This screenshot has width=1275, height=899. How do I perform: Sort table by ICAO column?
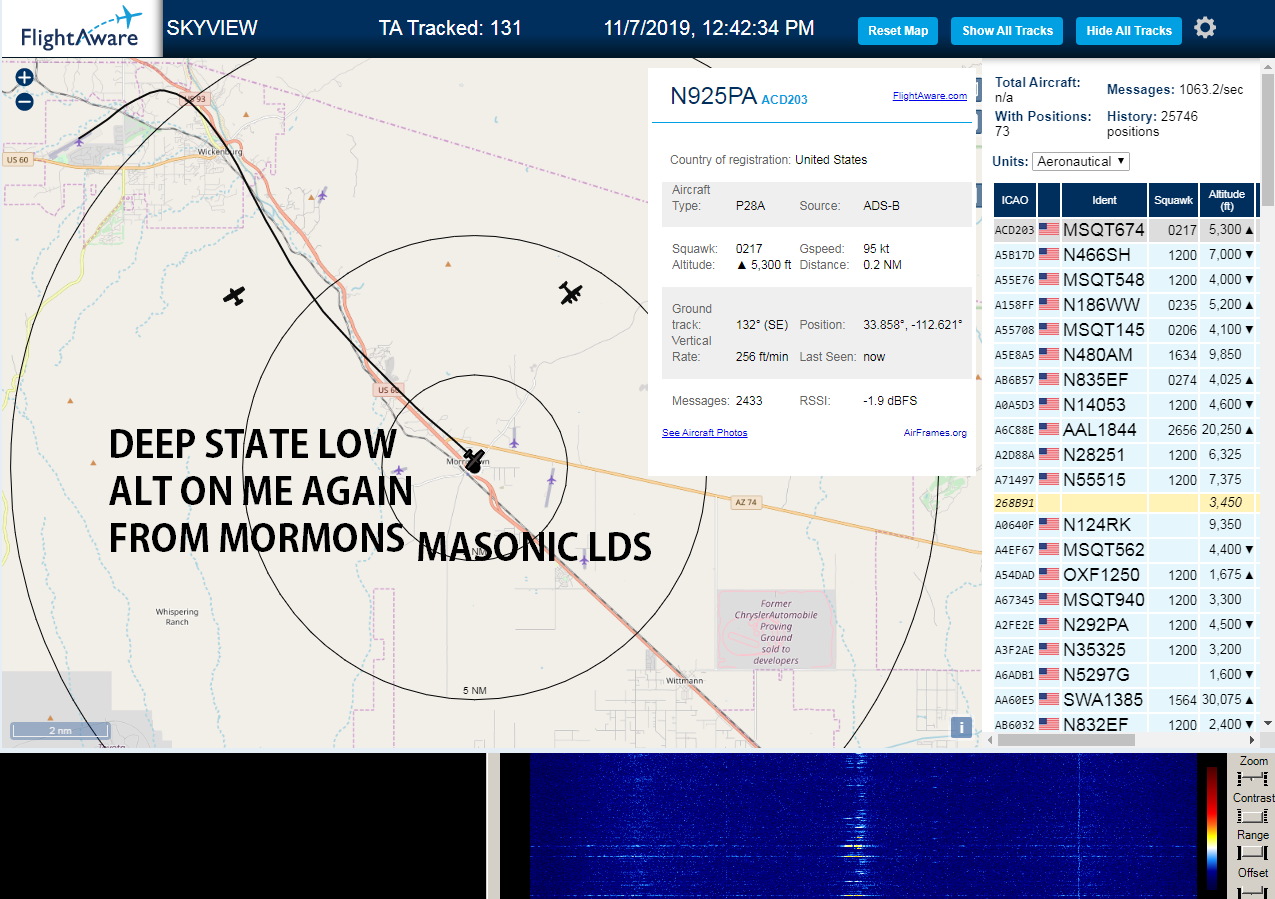point(1014,200)
